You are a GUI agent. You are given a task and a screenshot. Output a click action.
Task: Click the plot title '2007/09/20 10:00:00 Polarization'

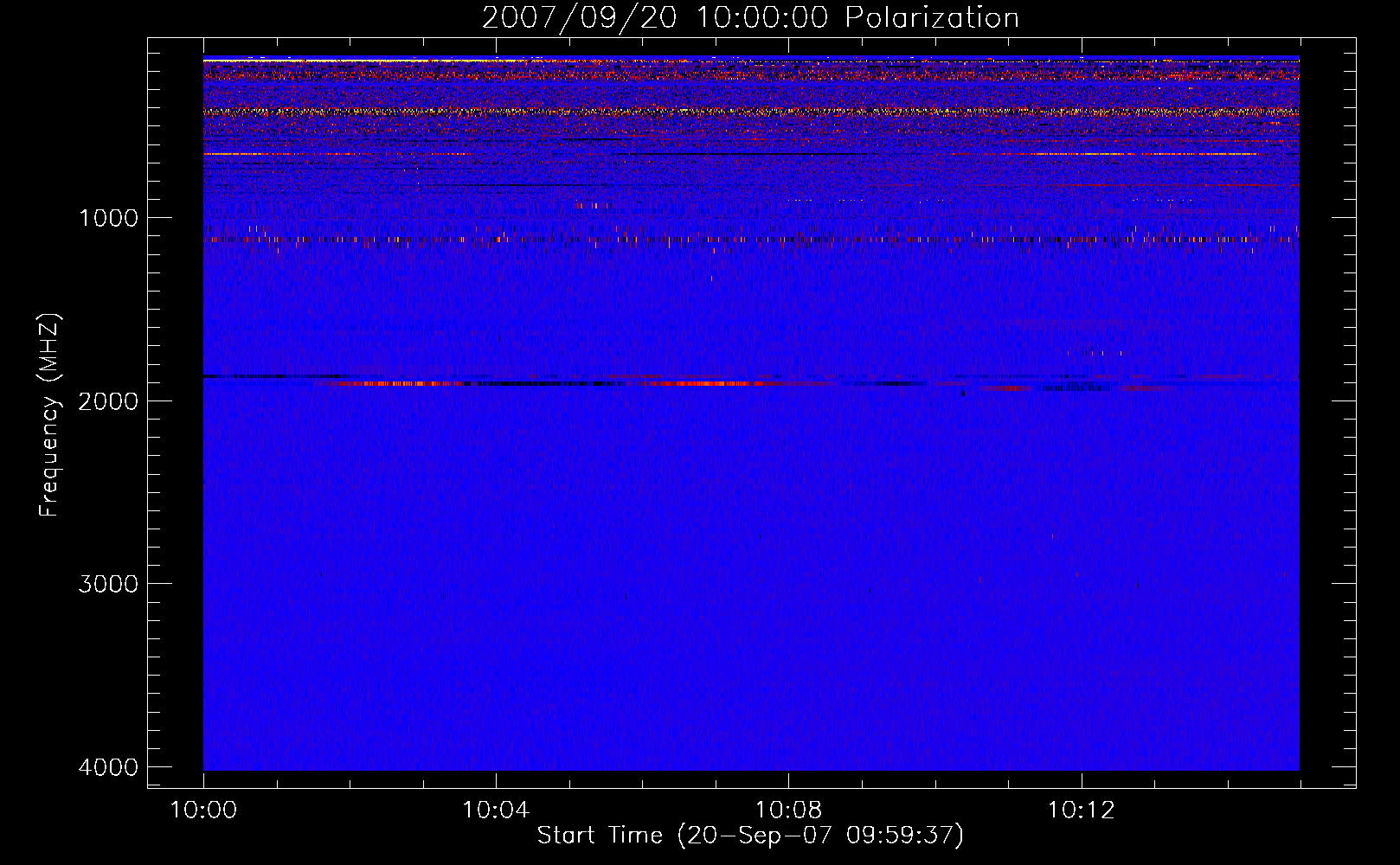coord(750,18)
